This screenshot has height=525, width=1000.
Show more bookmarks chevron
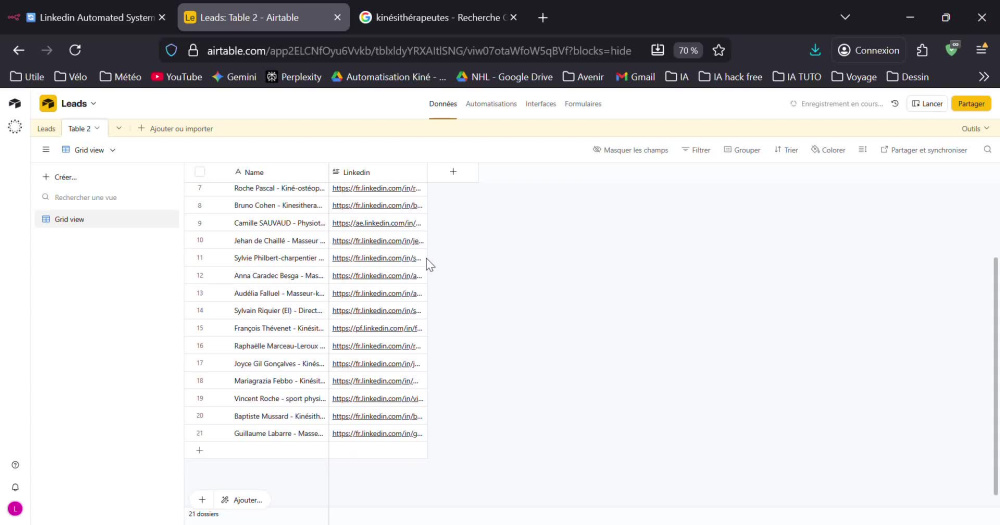click(984, 77)
